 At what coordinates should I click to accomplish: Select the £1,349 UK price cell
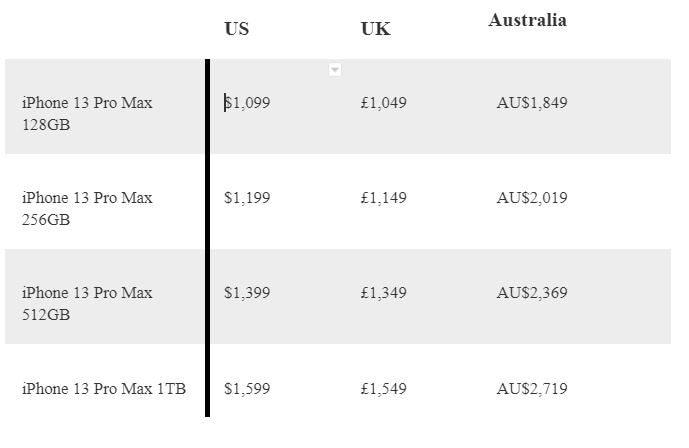tap(384, 292)
